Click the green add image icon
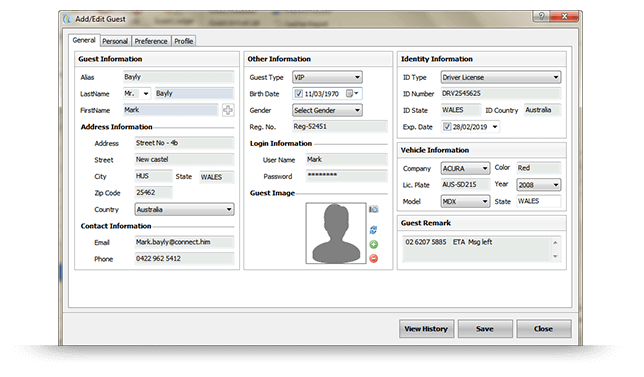644x377 pixels. [x=373, y=244]
